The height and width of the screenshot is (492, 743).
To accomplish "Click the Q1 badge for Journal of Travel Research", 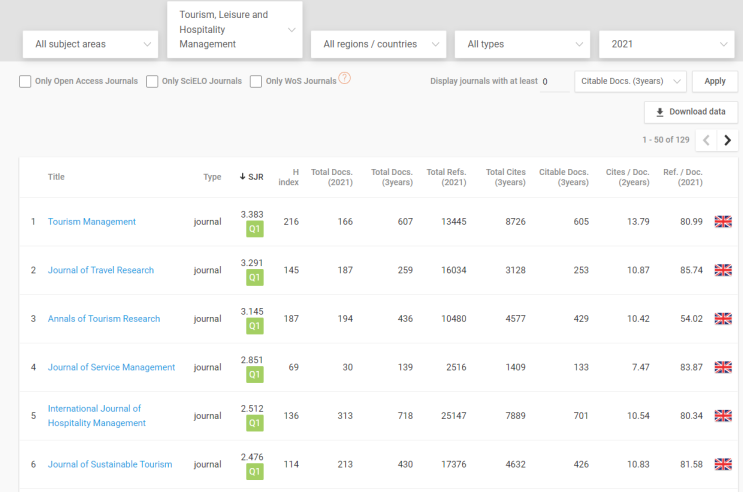I will (254, 277).
